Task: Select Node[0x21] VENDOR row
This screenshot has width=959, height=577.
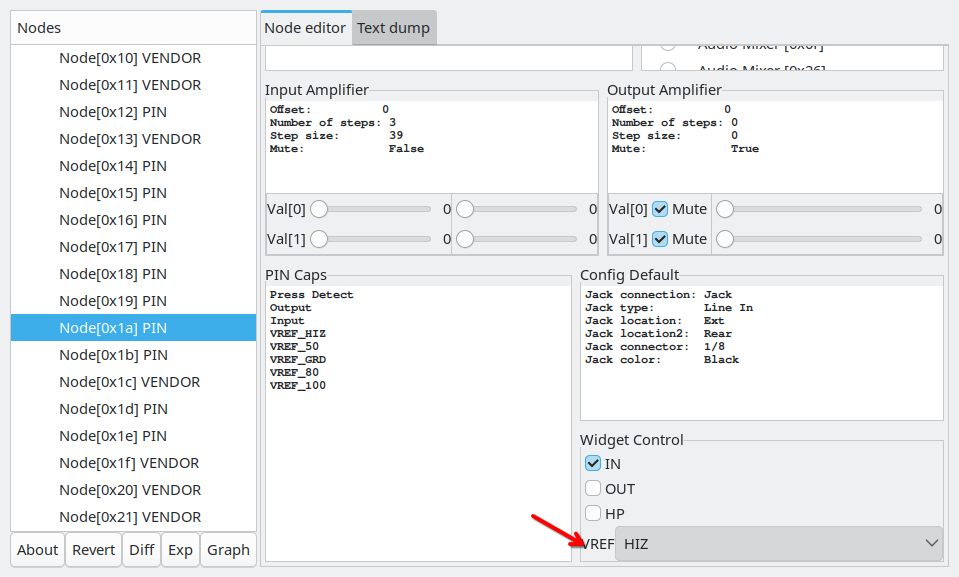Action: 133,516
